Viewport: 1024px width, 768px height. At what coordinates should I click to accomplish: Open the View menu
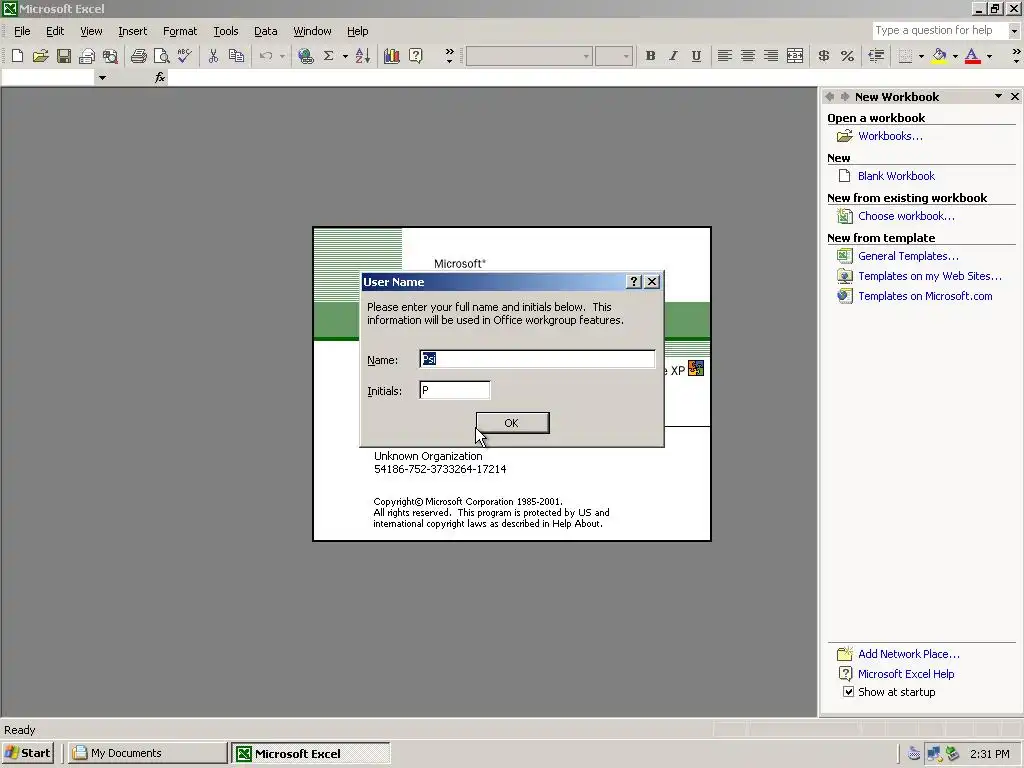91,31
